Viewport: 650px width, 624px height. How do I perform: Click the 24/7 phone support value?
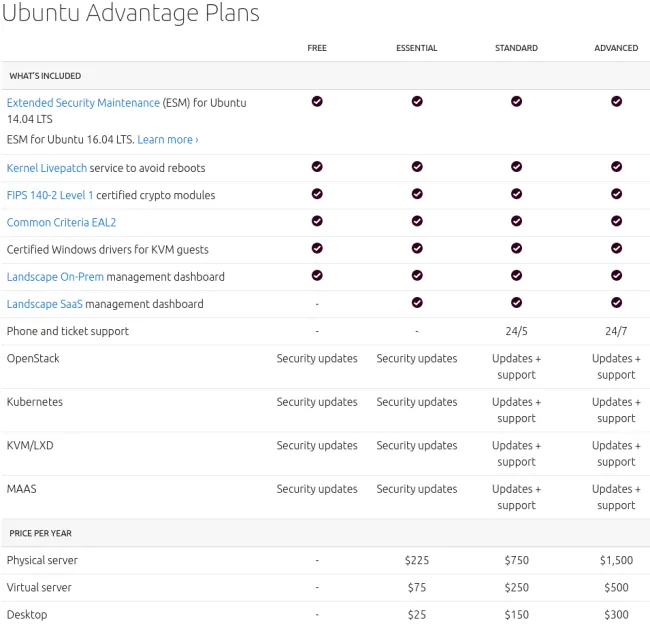click(x=616, y=331)
